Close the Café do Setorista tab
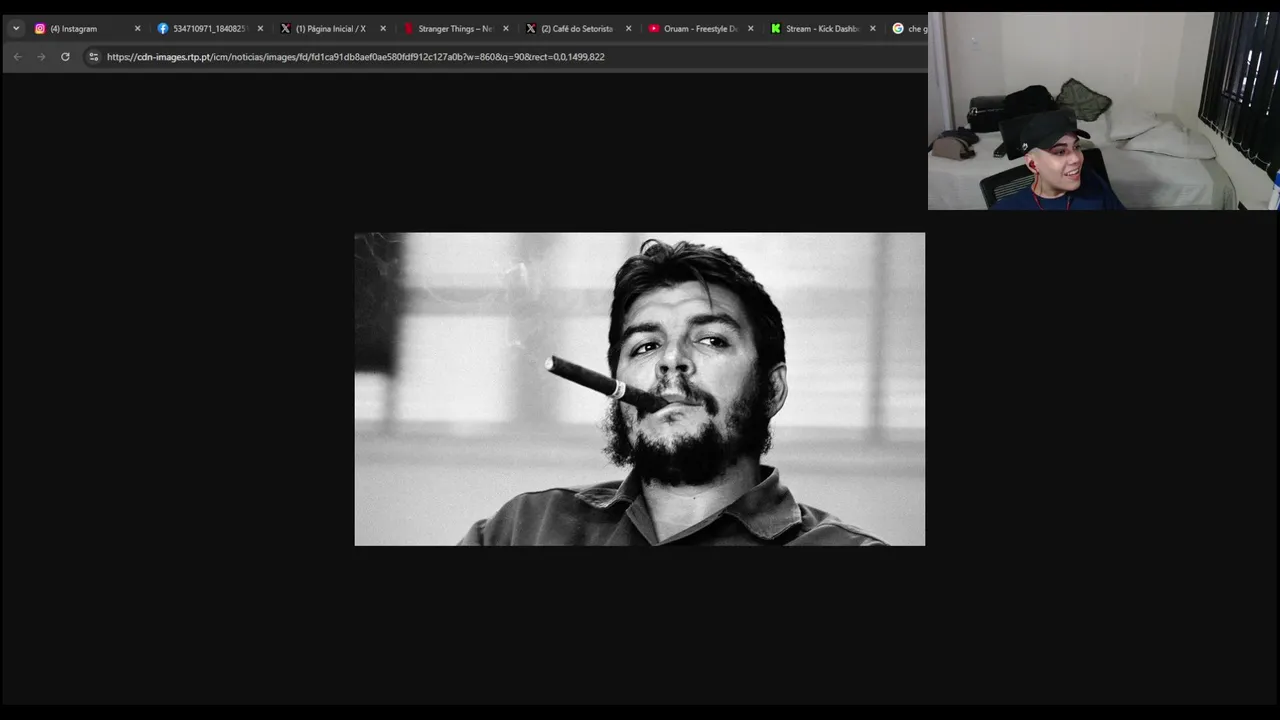Image resolution: width=1280 pixels, height=720 pixels. tap(629, 29)
